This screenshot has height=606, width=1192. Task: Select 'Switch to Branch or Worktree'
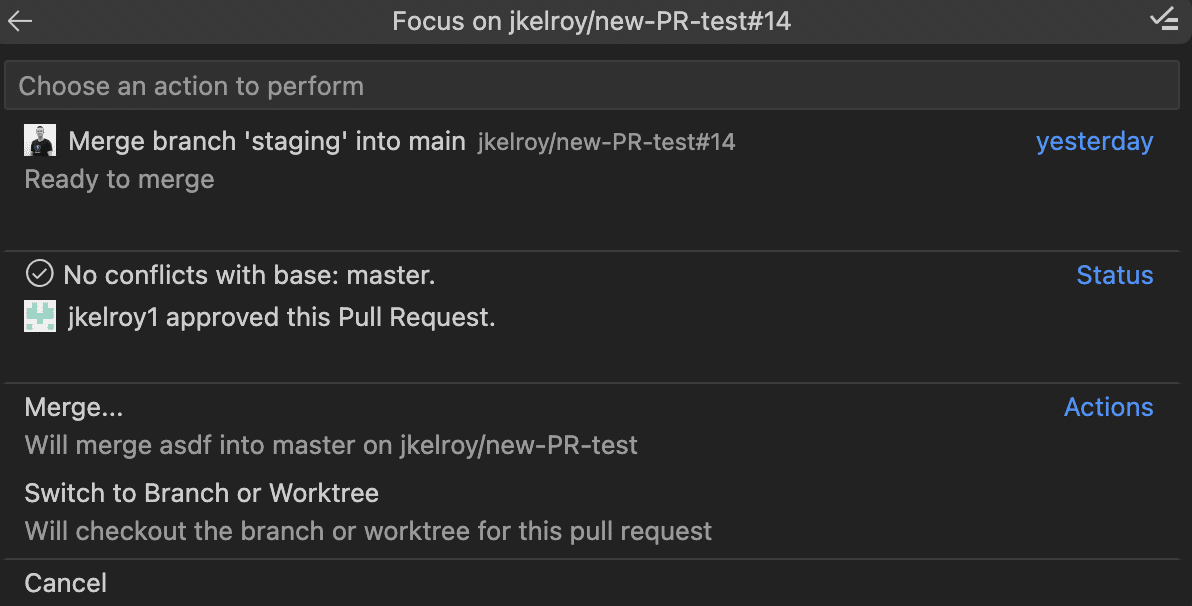coord(201,493)
